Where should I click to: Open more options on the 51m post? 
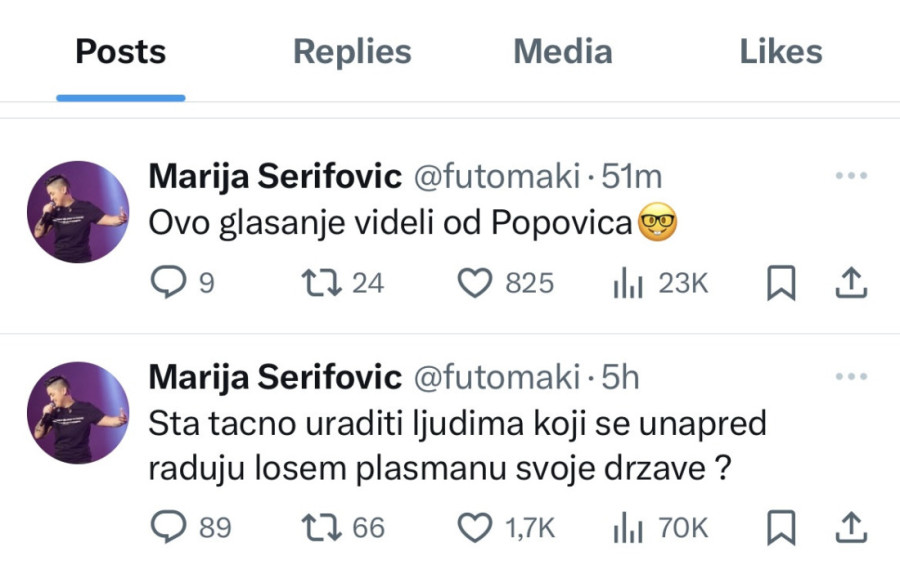[850, 177]
